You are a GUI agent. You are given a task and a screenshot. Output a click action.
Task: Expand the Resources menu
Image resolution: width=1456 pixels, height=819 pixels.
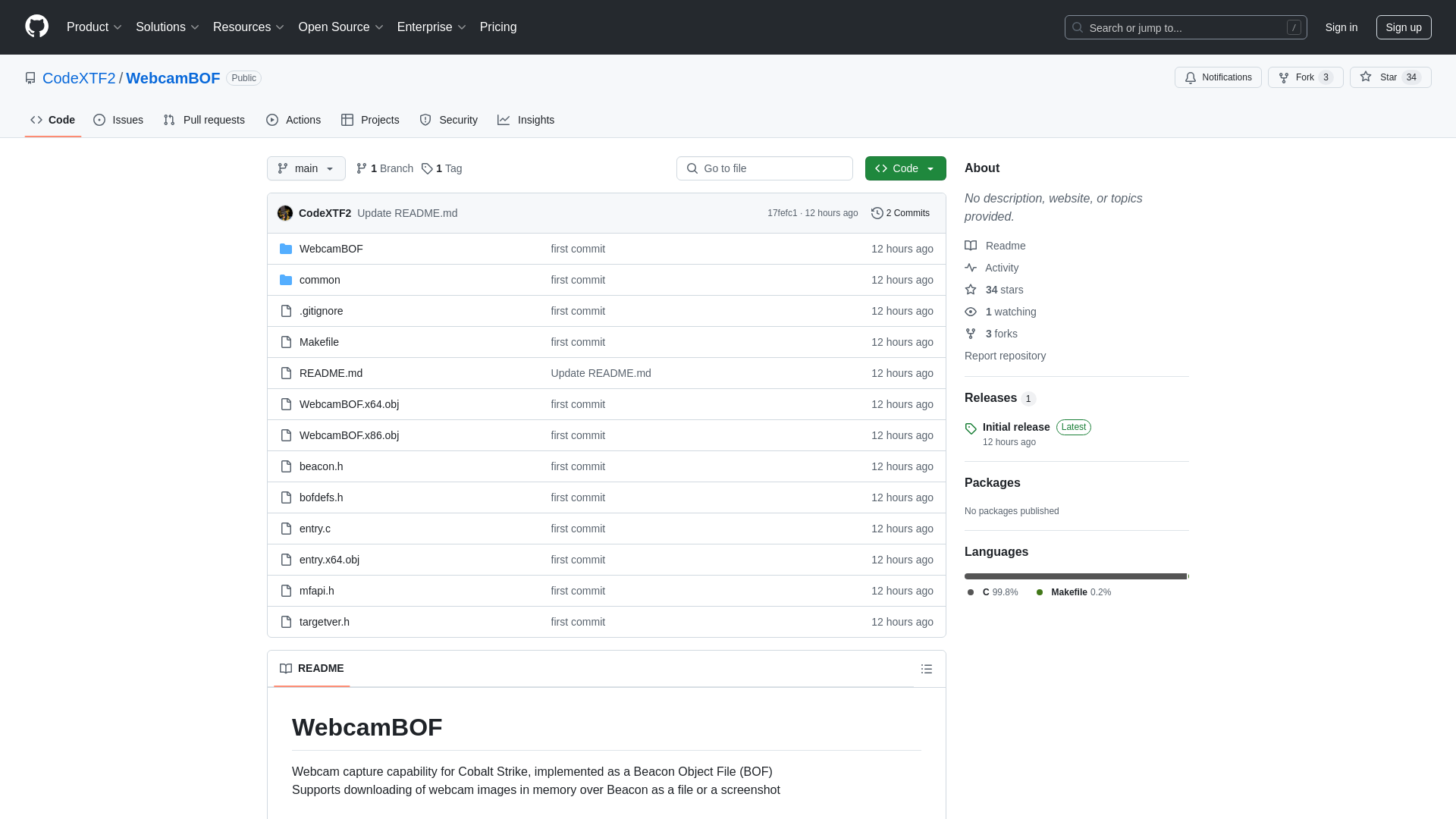(x=249, y=27)
